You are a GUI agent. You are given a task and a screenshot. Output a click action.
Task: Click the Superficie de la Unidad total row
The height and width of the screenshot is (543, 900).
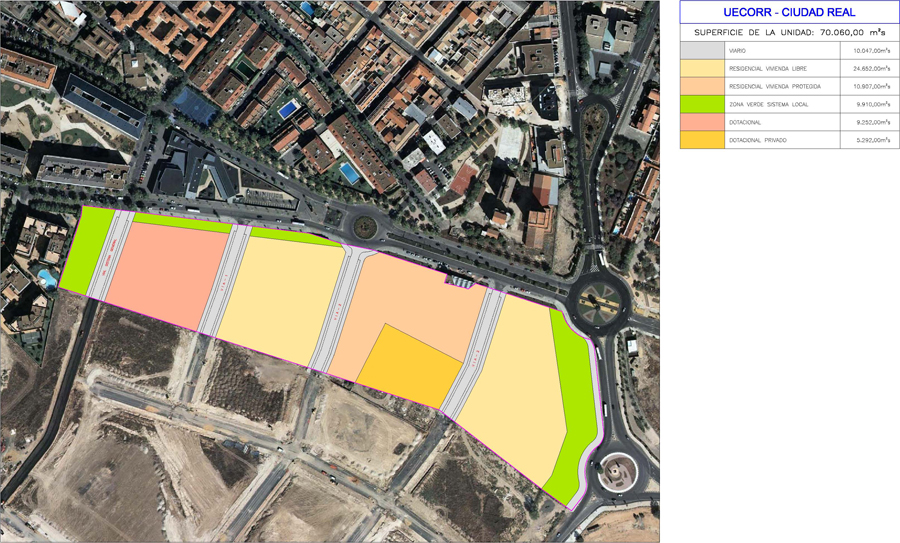tap(788, 32)
